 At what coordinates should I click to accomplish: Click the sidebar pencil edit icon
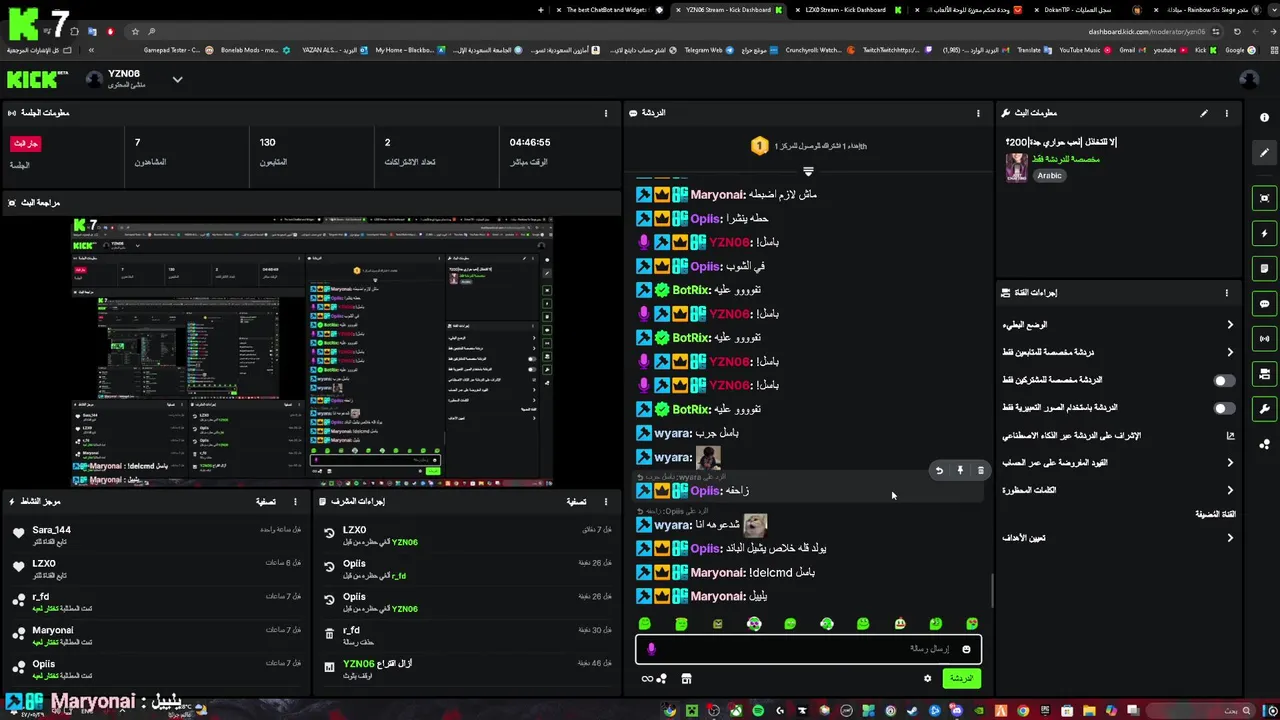pos(1265,153)
